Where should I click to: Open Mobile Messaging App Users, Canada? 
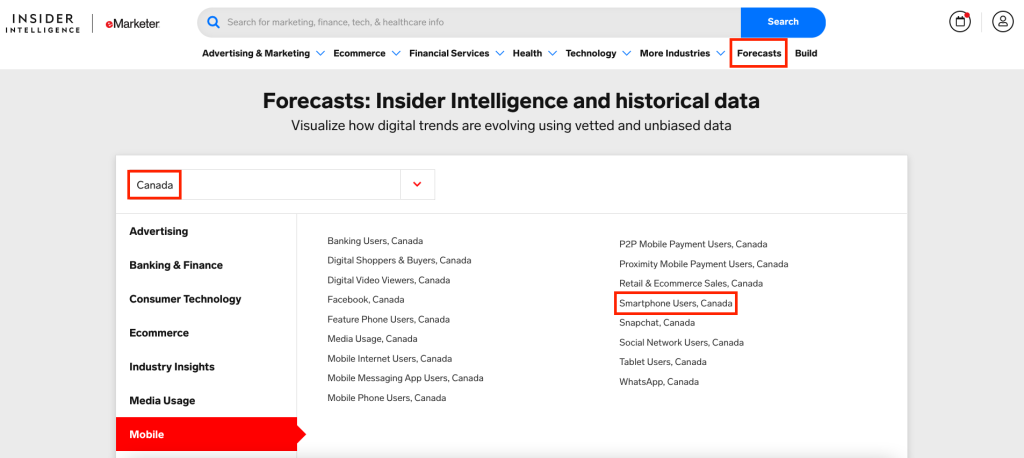pos(406,378)
